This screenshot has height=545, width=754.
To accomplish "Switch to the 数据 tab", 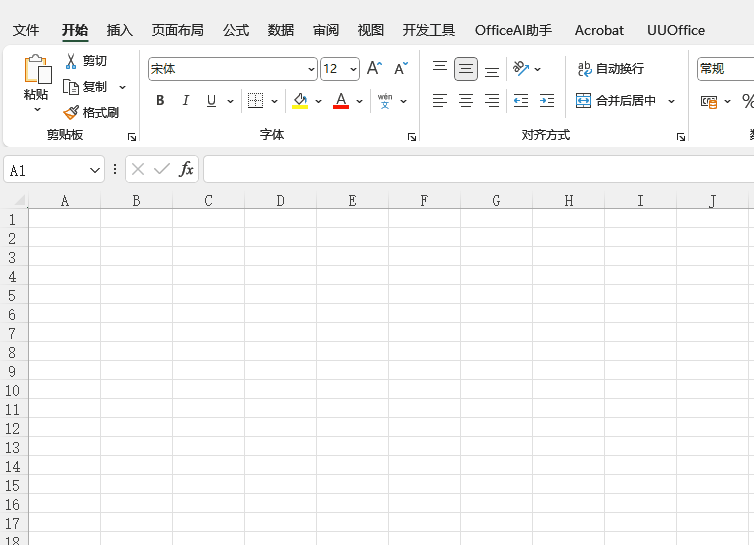I will pos(281,30).
